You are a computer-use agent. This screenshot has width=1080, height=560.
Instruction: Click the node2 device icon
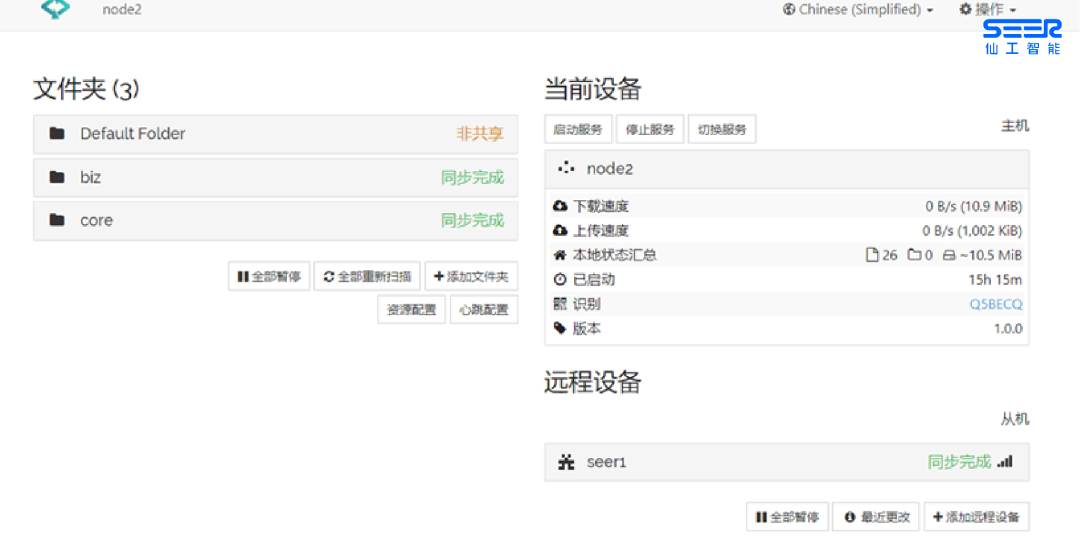pyautogui.click(x=566, y=169)
